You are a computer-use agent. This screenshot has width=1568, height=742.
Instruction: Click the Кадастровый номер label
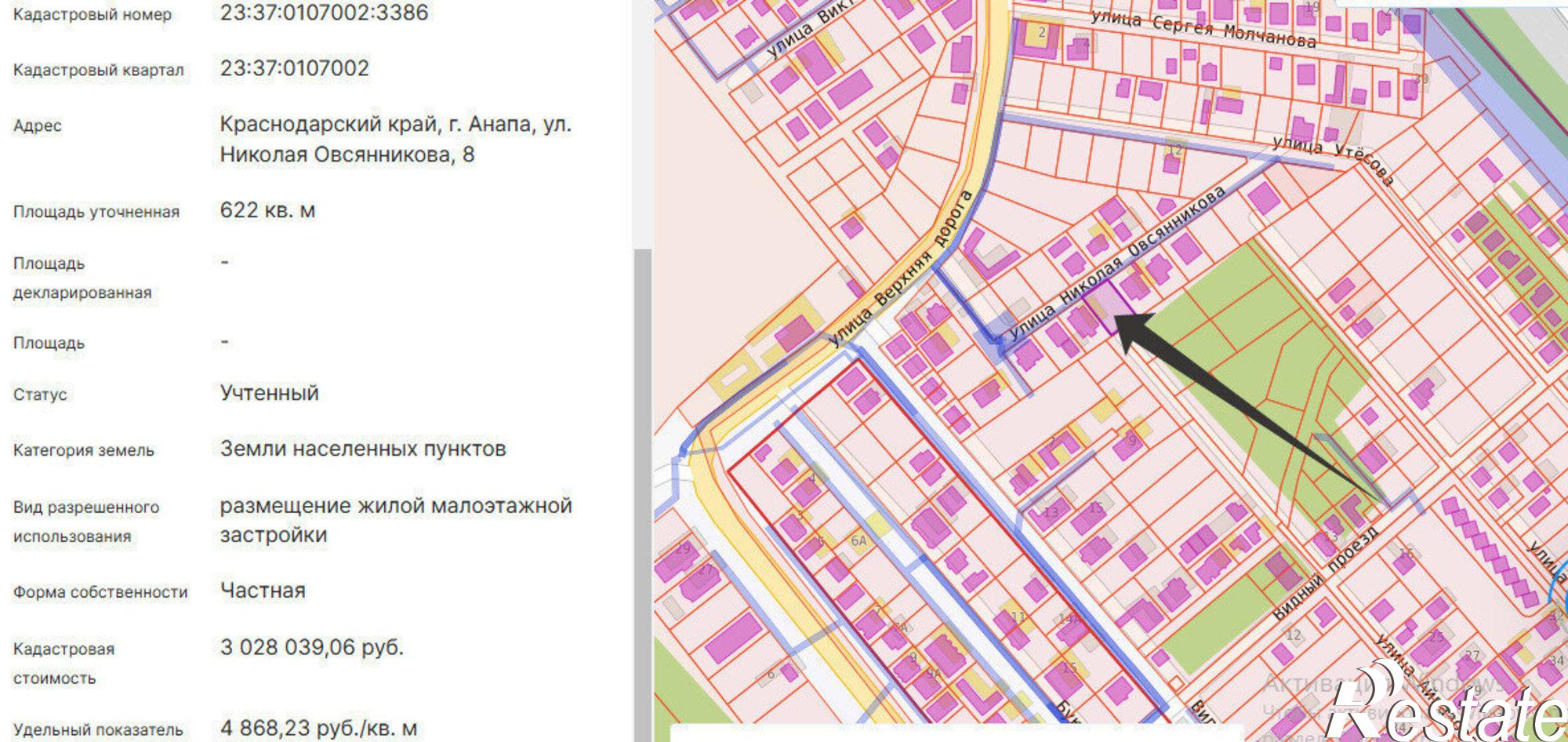(x=93, y=15)
